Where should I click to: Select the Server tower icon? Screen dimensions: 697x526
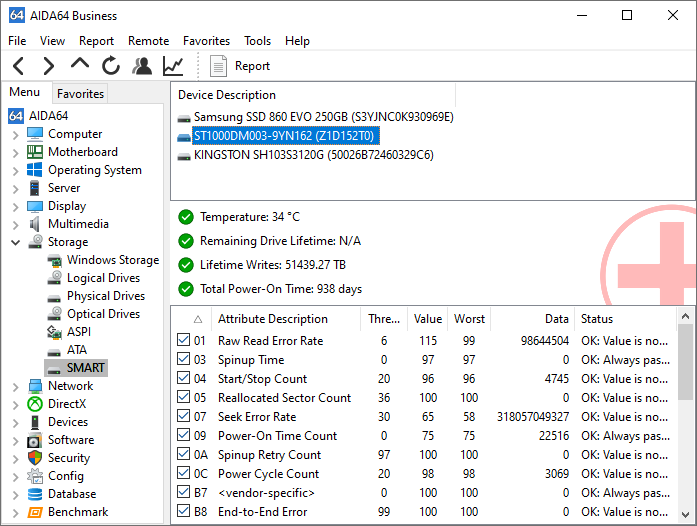(x=35, y=188)
